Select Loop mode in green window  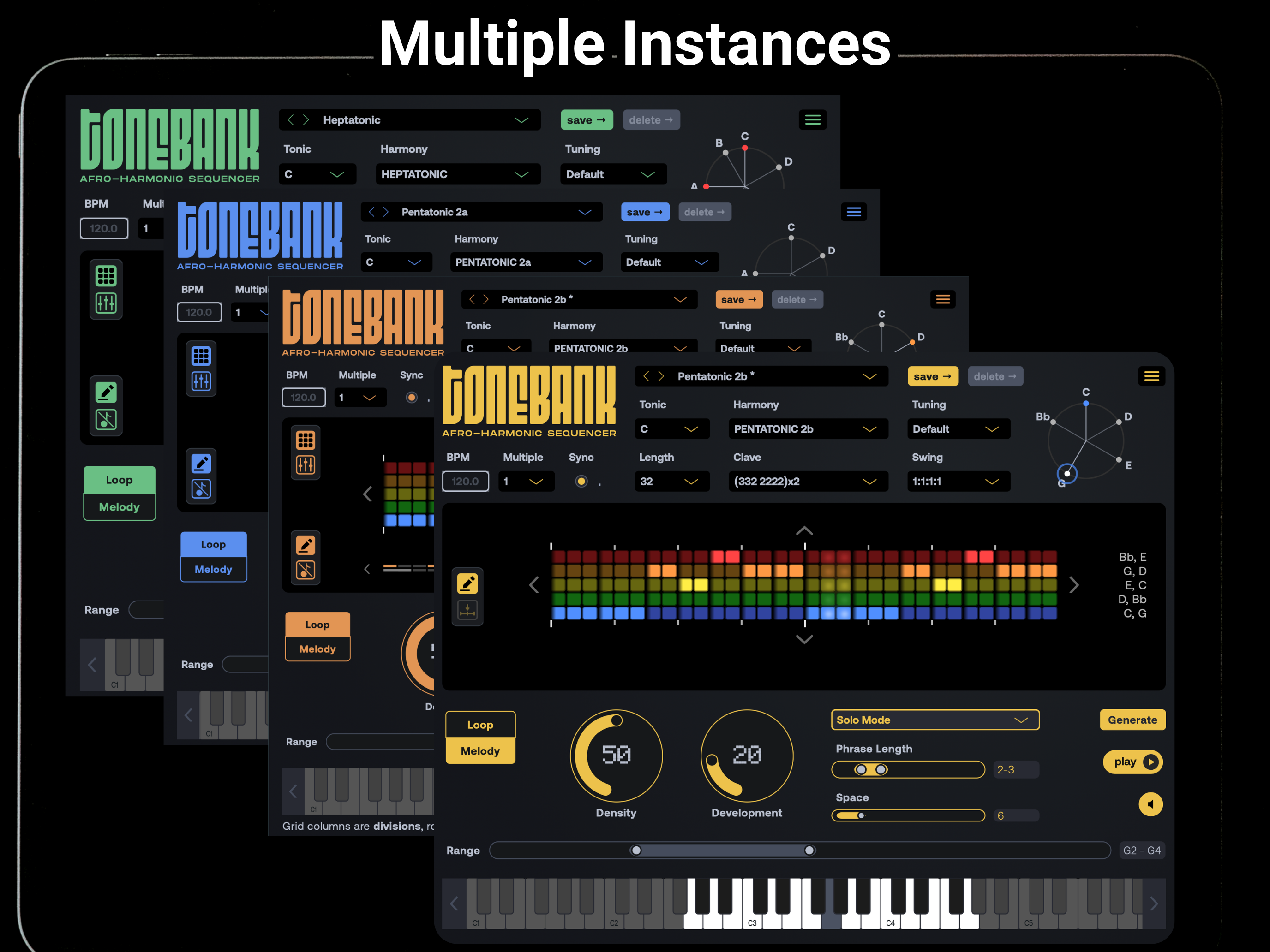point(119,480)
